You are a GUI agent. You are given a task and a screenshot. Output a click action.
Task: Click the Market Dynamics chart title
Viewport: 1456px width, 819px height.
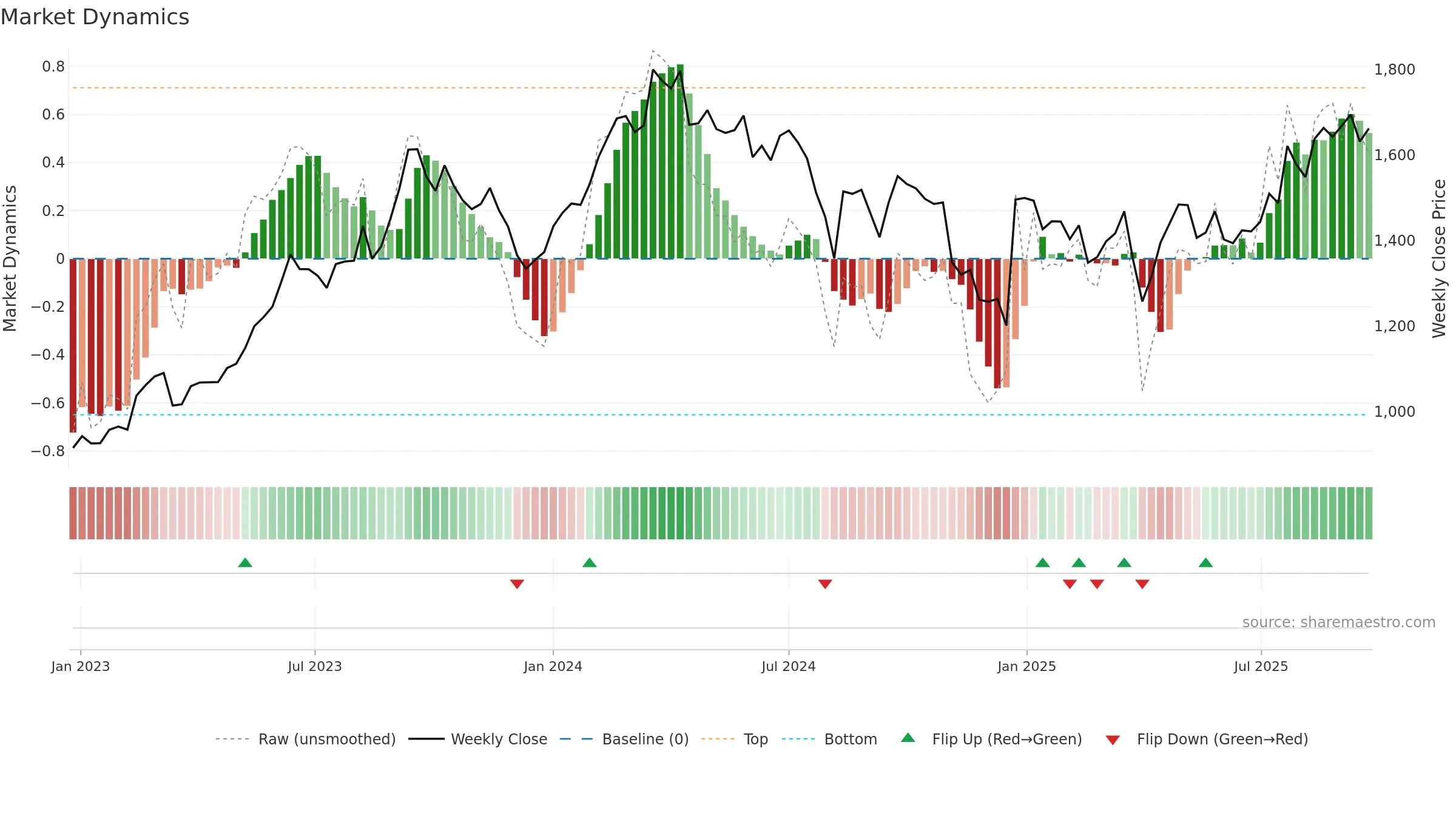[x=95, y=17]
